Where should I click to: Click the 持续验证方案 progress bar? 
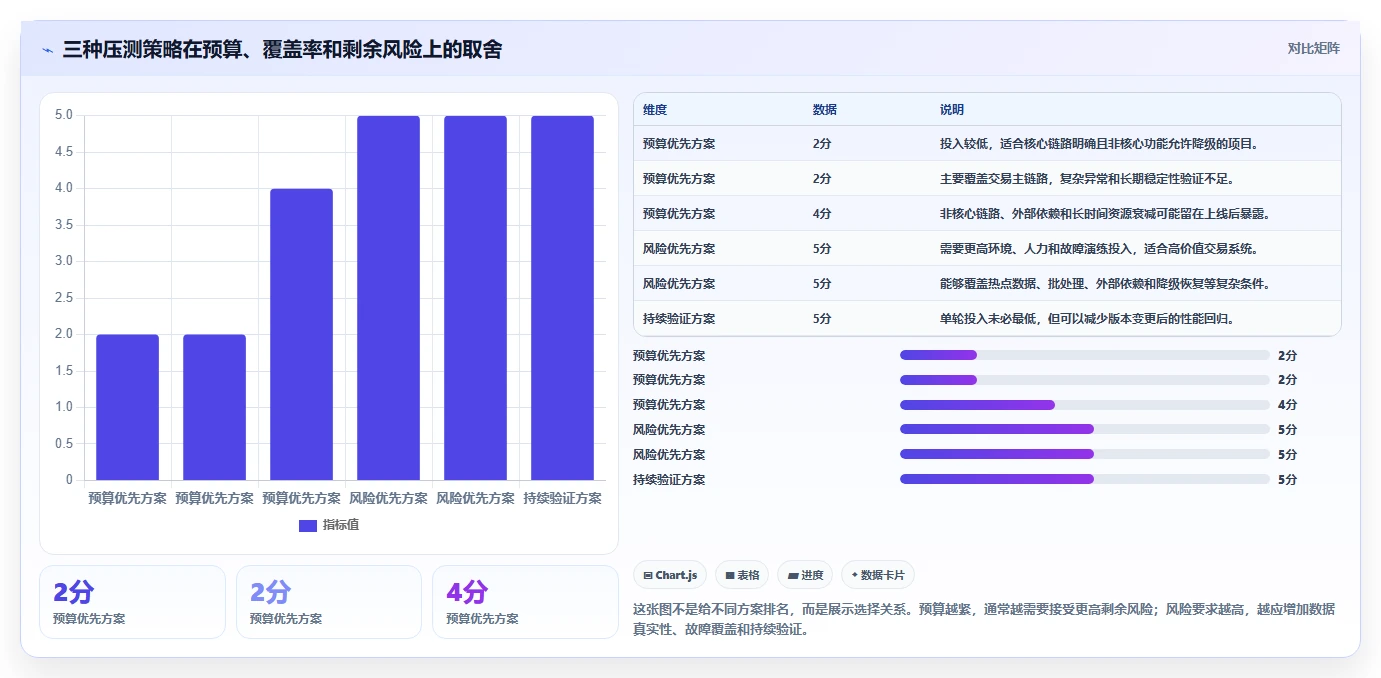point(1085,479)
